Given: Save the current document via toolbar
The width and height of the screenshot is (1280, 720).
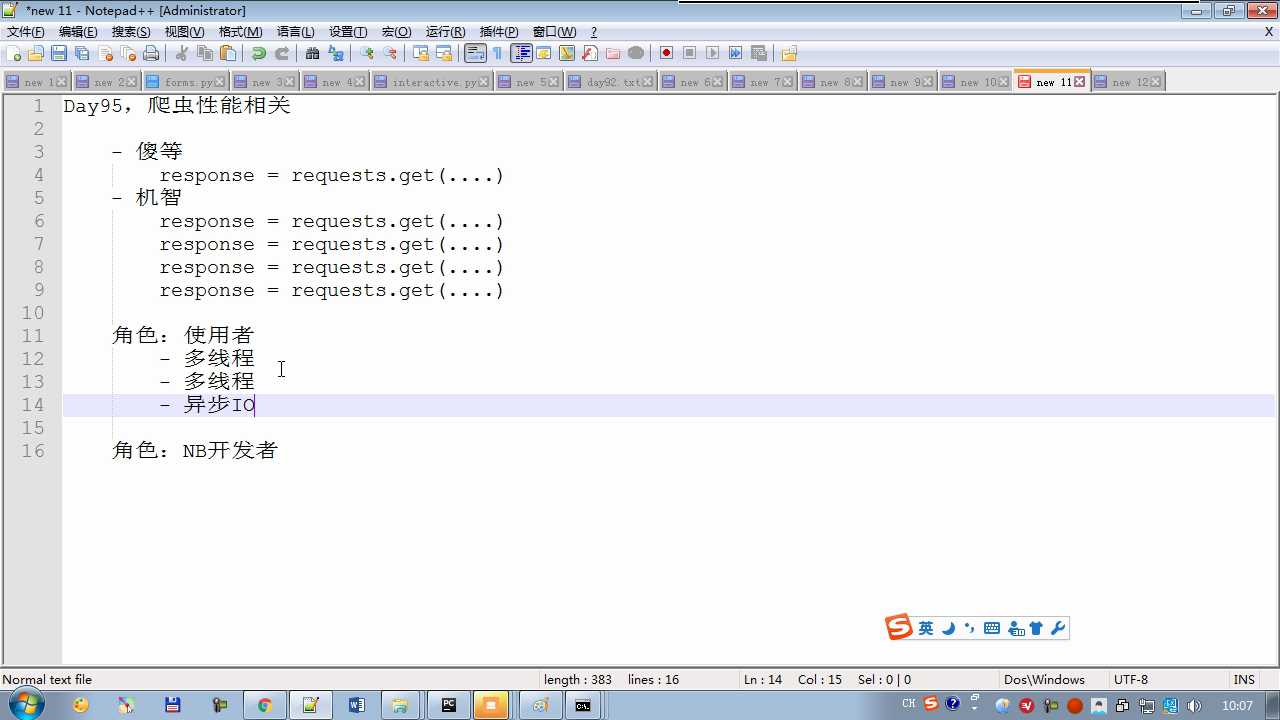Looking at the screenshot, I should tap(59, 53).
